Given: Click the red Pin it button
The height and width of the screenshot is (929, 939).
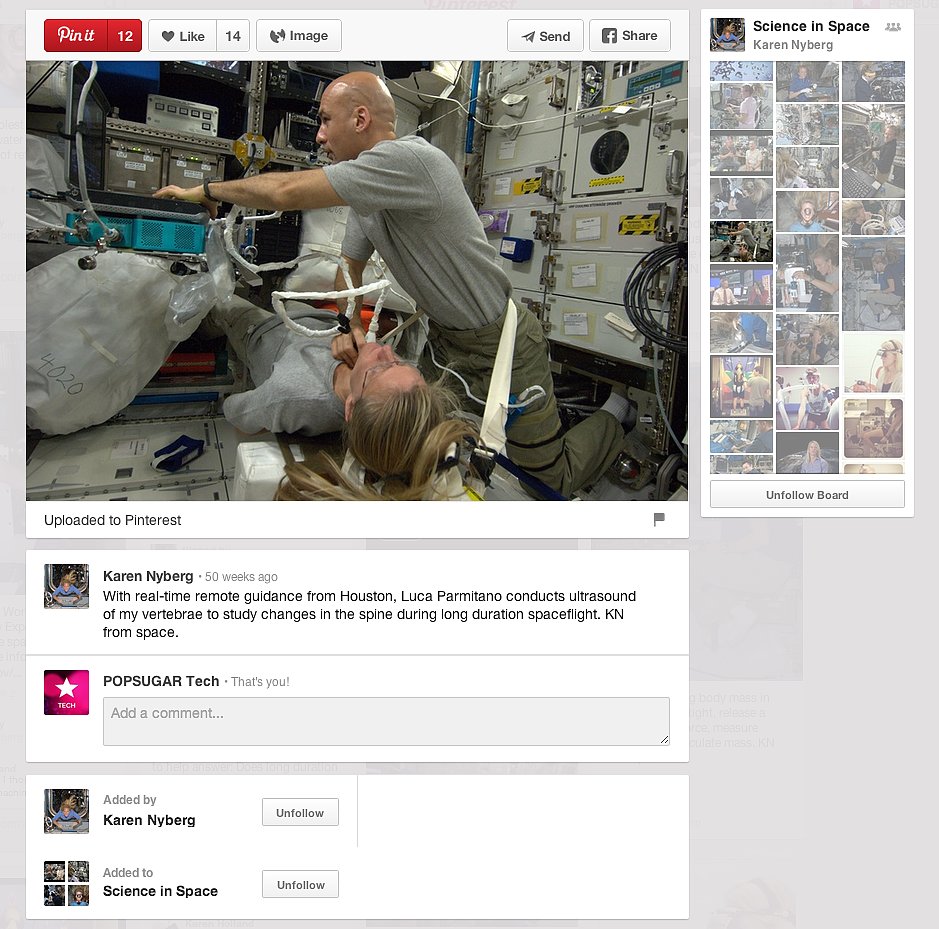Looking at the screenshot, I should [x=76, y=36].
